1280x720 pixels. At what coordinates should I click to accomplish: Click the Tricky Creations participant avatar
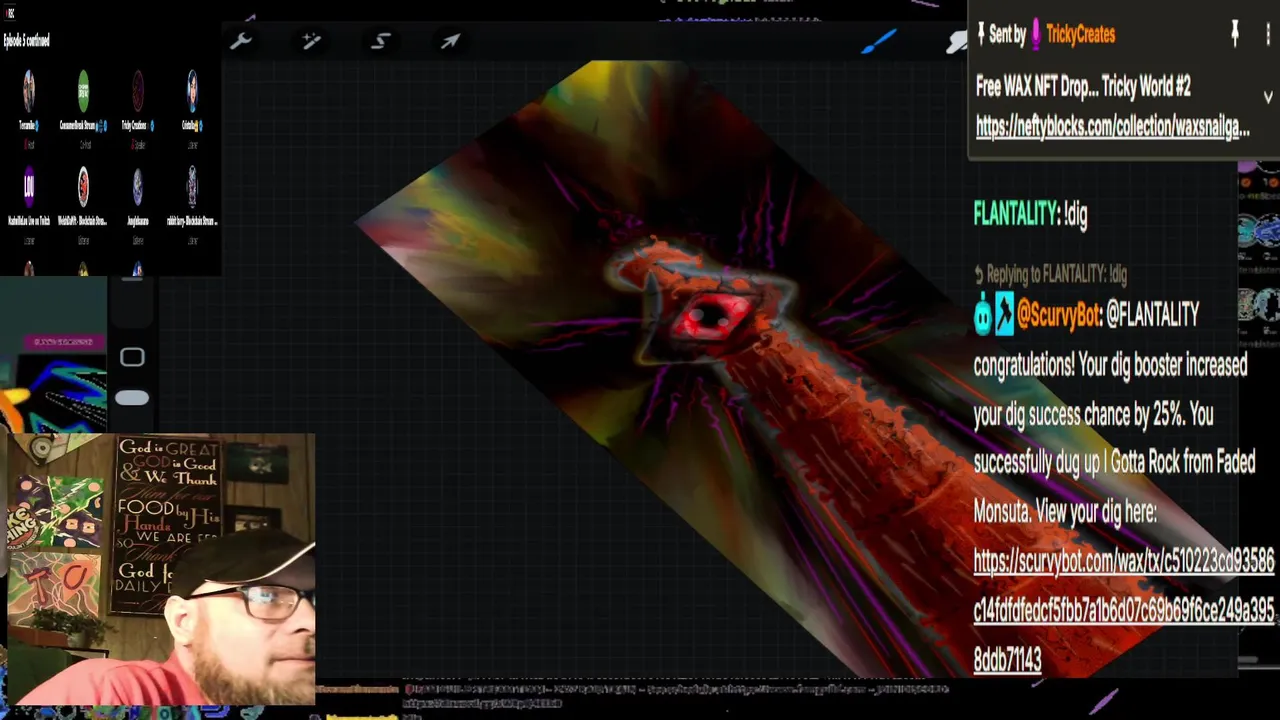click(x=137, y=92)
